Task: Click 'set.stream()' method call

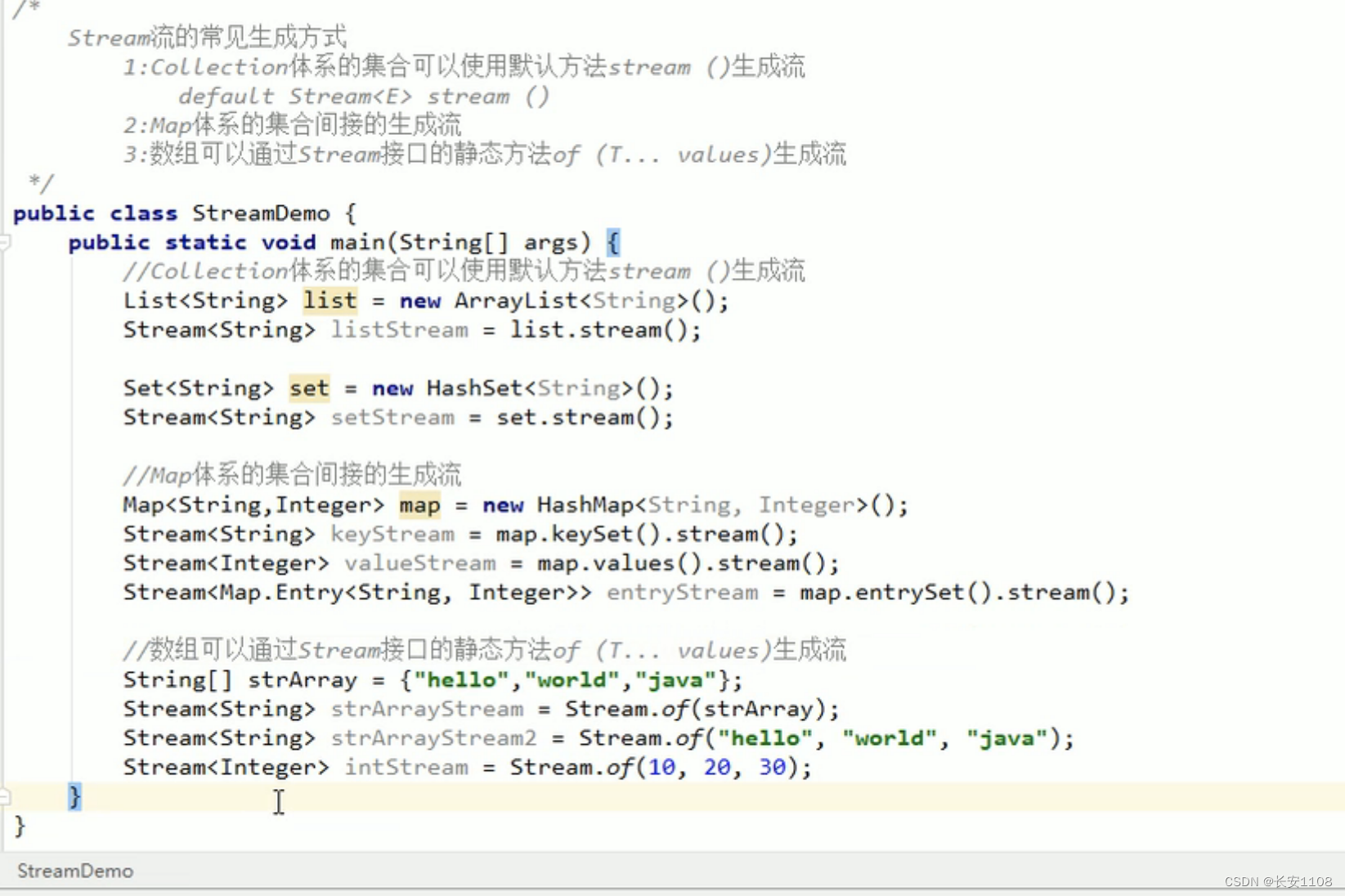Action: pyautogui.click(x=579, y=418)
